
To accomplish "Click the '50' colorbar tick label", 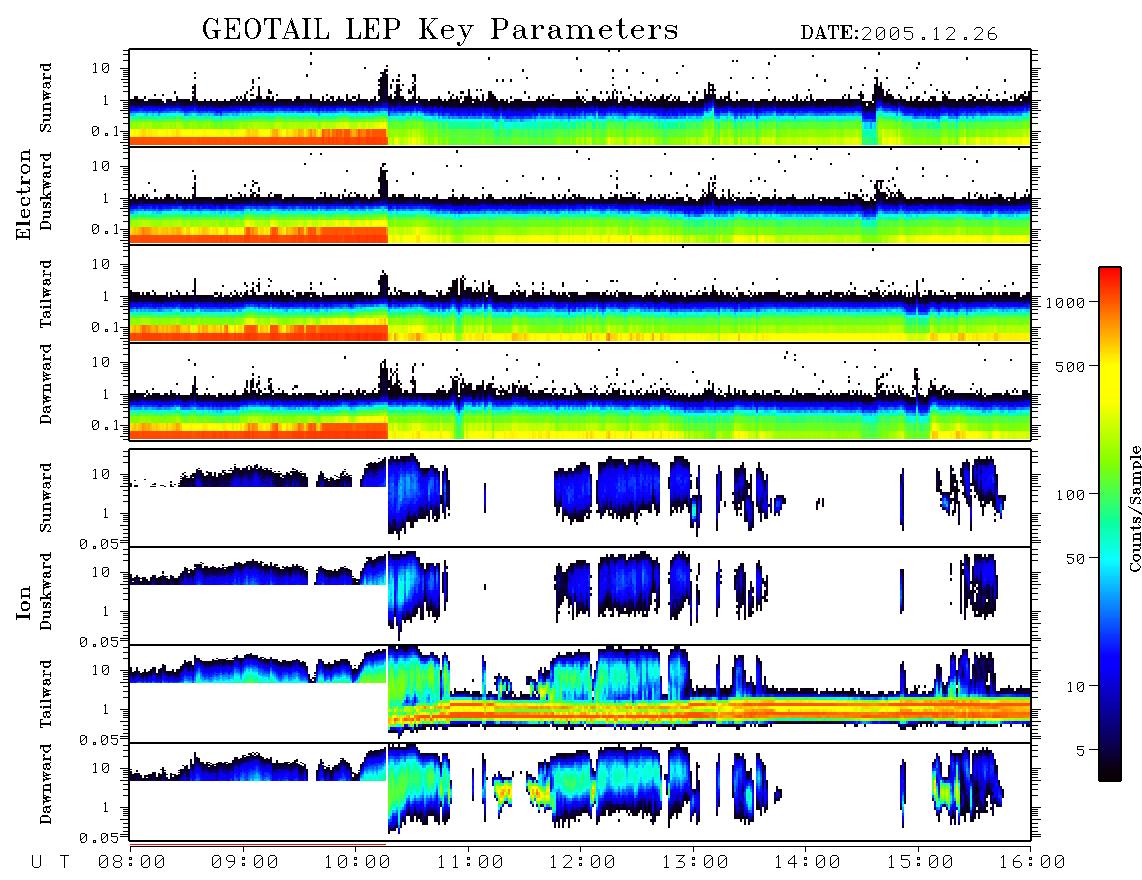I will 1075,559.
